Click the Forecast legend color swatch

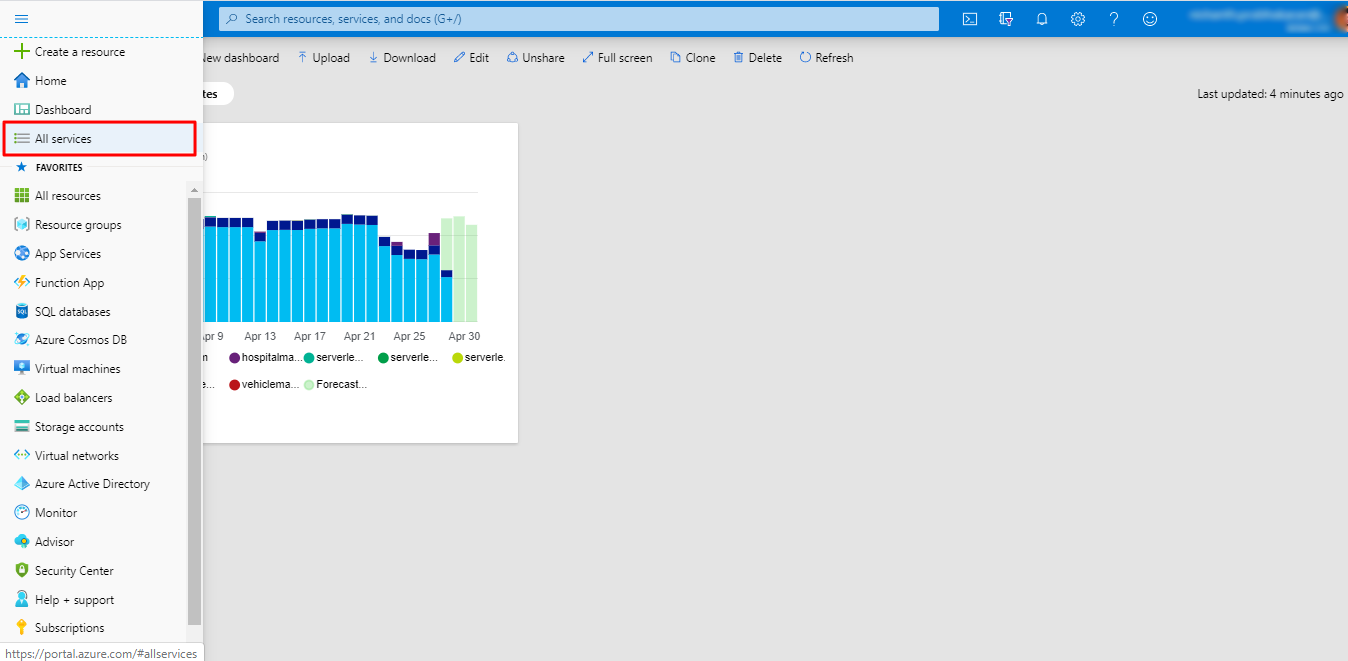[x=309, y=384]
